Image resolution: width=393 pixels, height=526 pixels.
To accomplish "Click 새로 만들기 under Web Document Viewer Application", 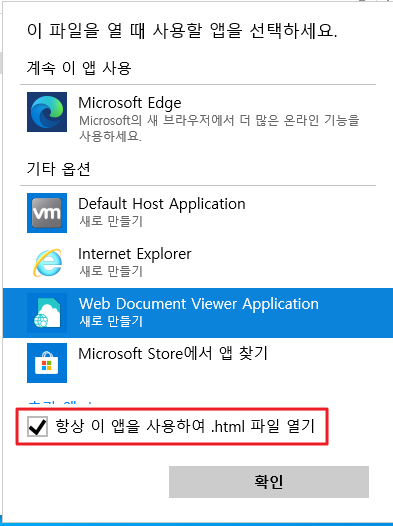I will click(111, 321).
